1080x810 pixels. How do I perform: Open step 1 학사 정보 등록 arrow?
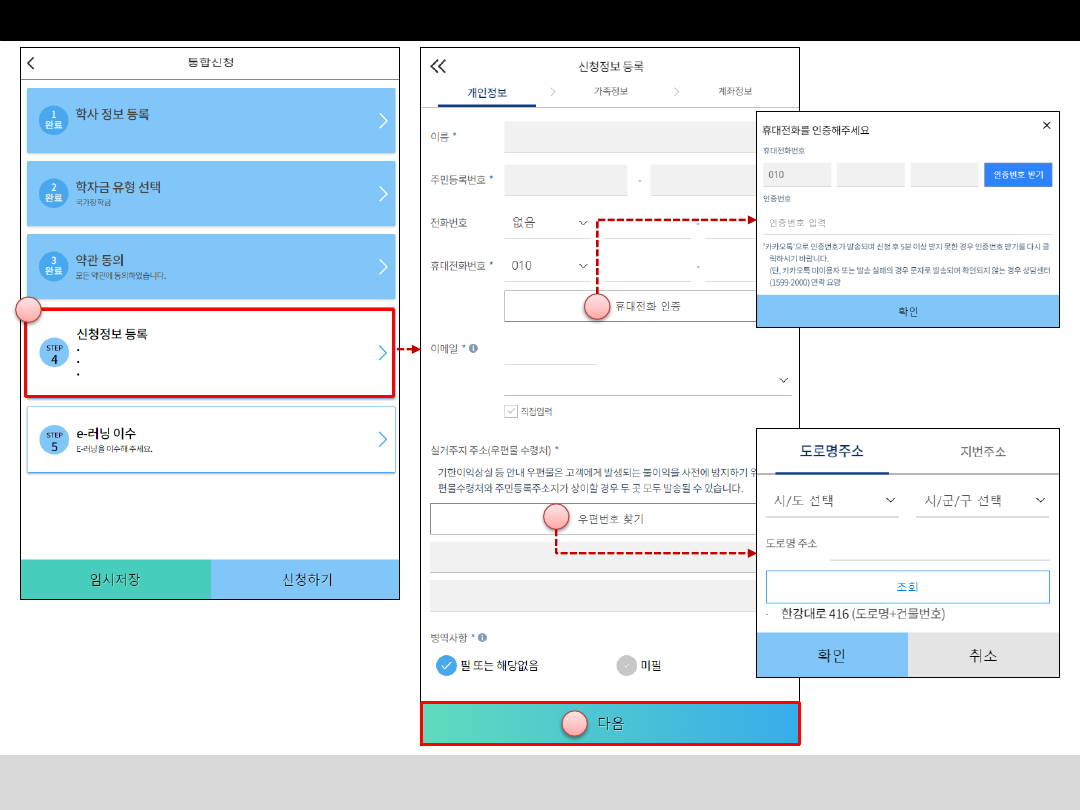pyautogui.click(x=383, y=121)
